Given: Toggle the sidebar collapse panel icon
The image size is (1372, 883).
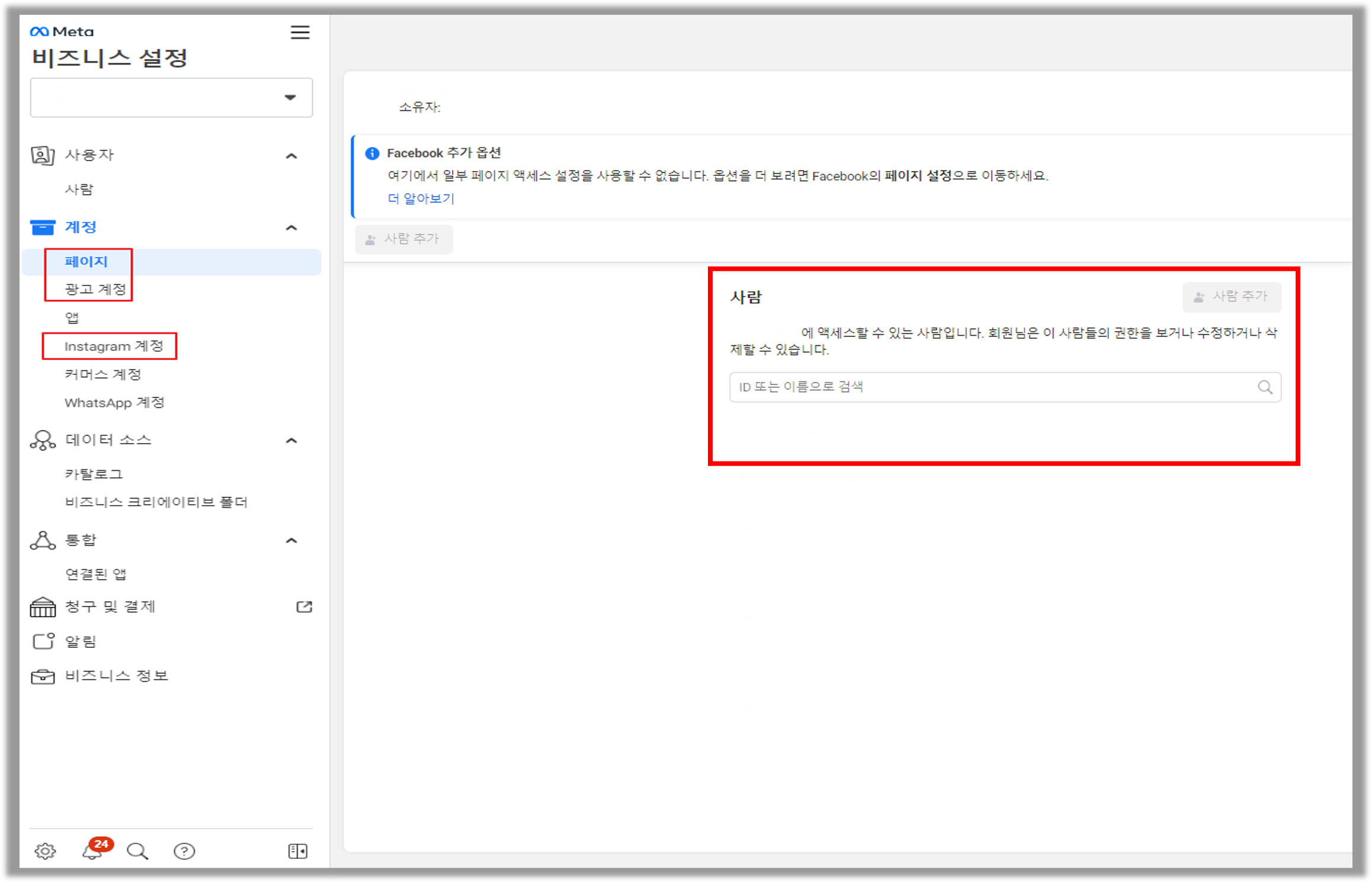Looking at the screenshot, I should (x=297, y=851).
